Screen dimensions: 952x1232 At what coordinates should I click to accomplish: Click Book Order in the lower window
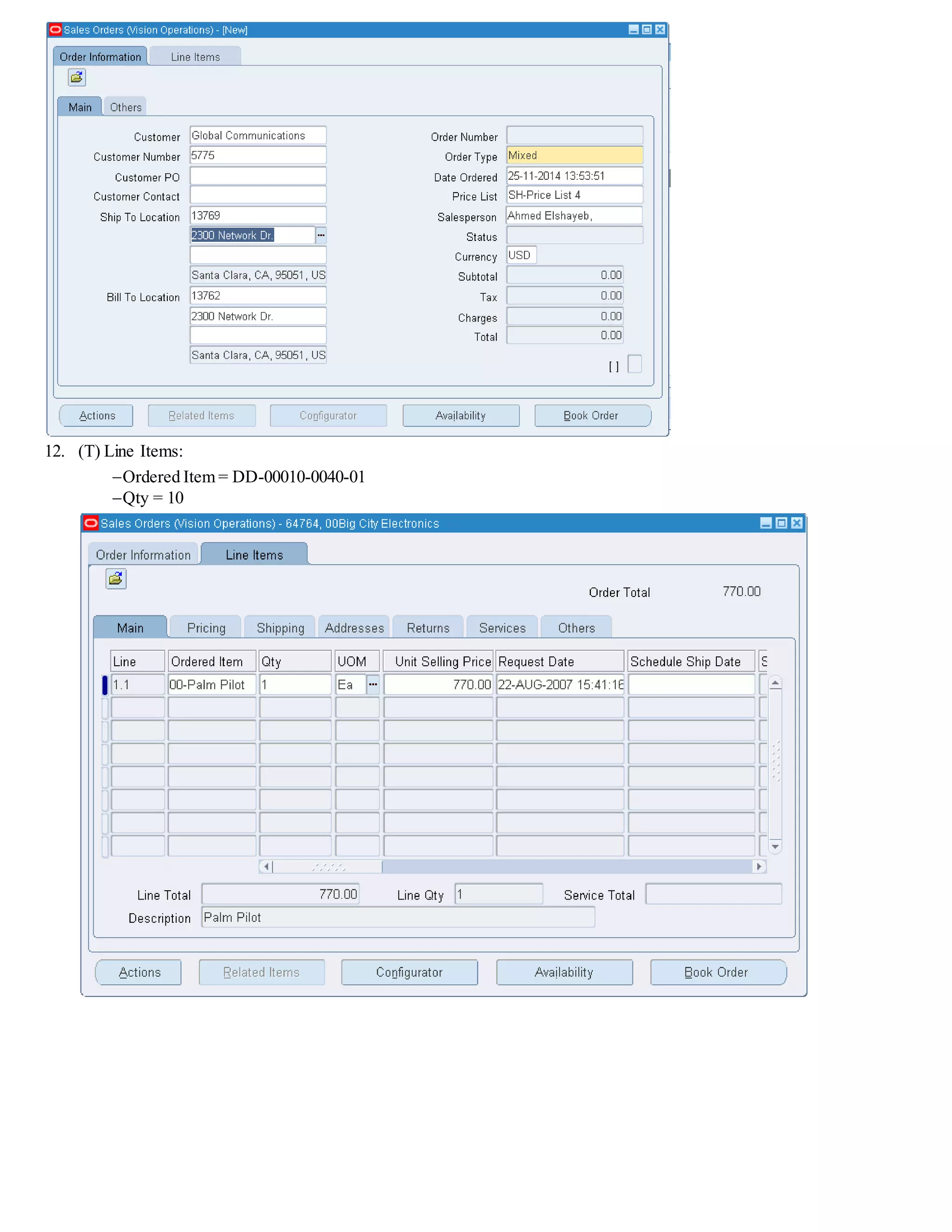click(718, 972)
